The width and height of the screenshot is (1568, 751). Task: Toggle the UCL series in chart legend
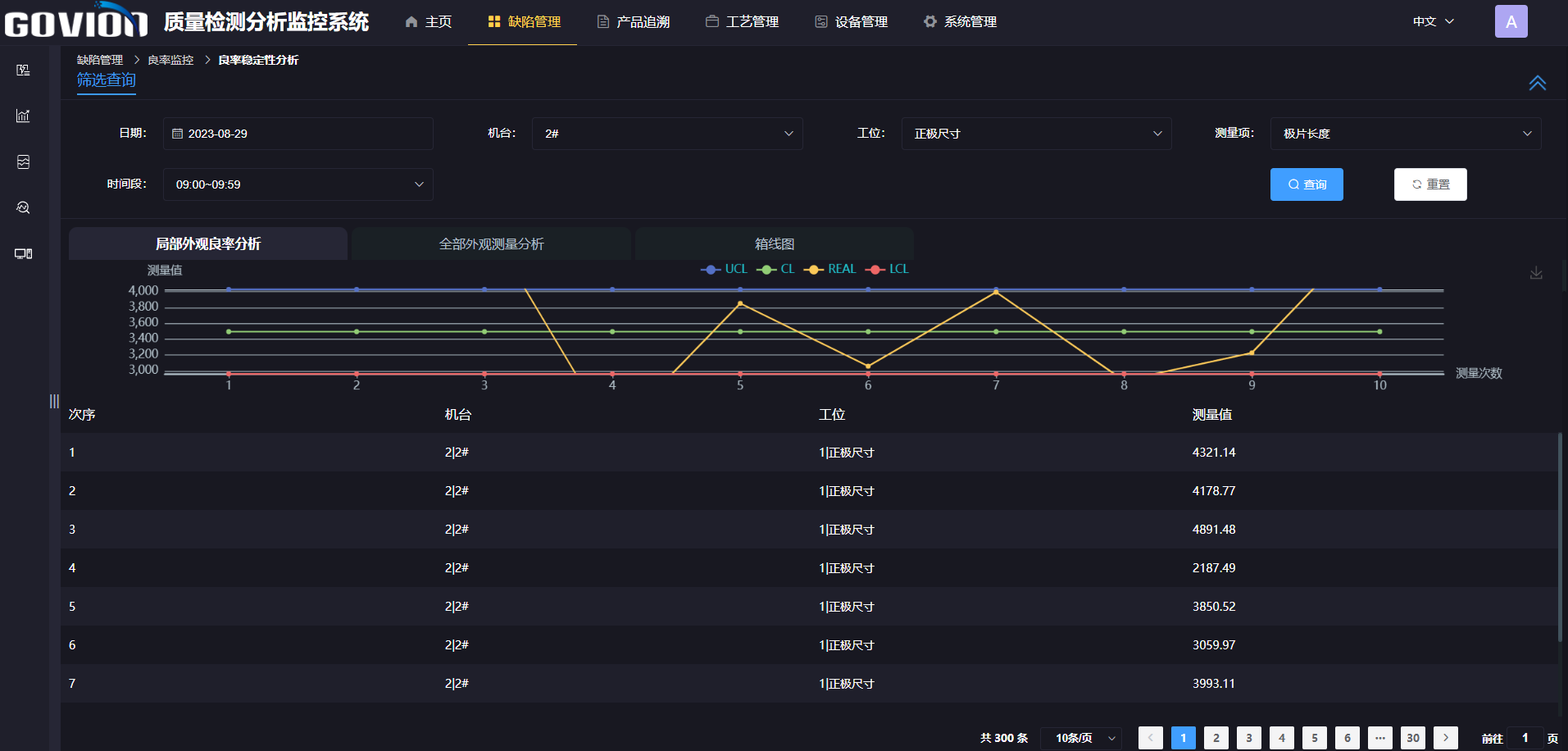725,269
